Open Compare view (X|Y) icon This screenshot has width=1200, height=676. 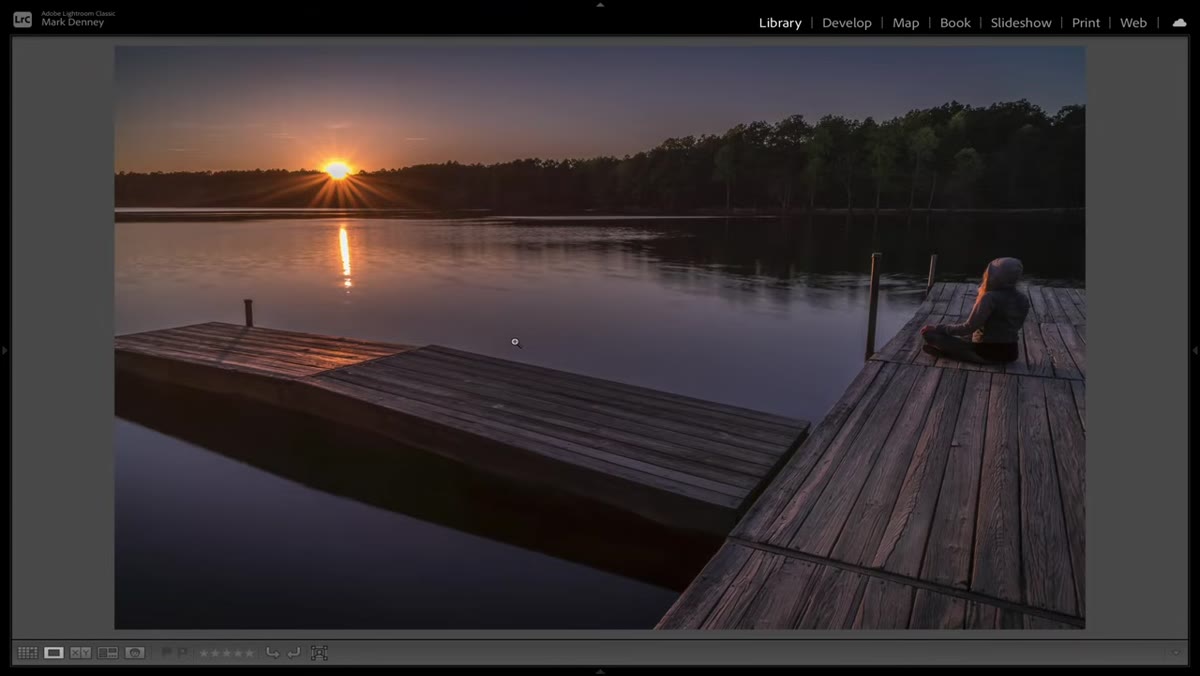(x=81, y=653)
